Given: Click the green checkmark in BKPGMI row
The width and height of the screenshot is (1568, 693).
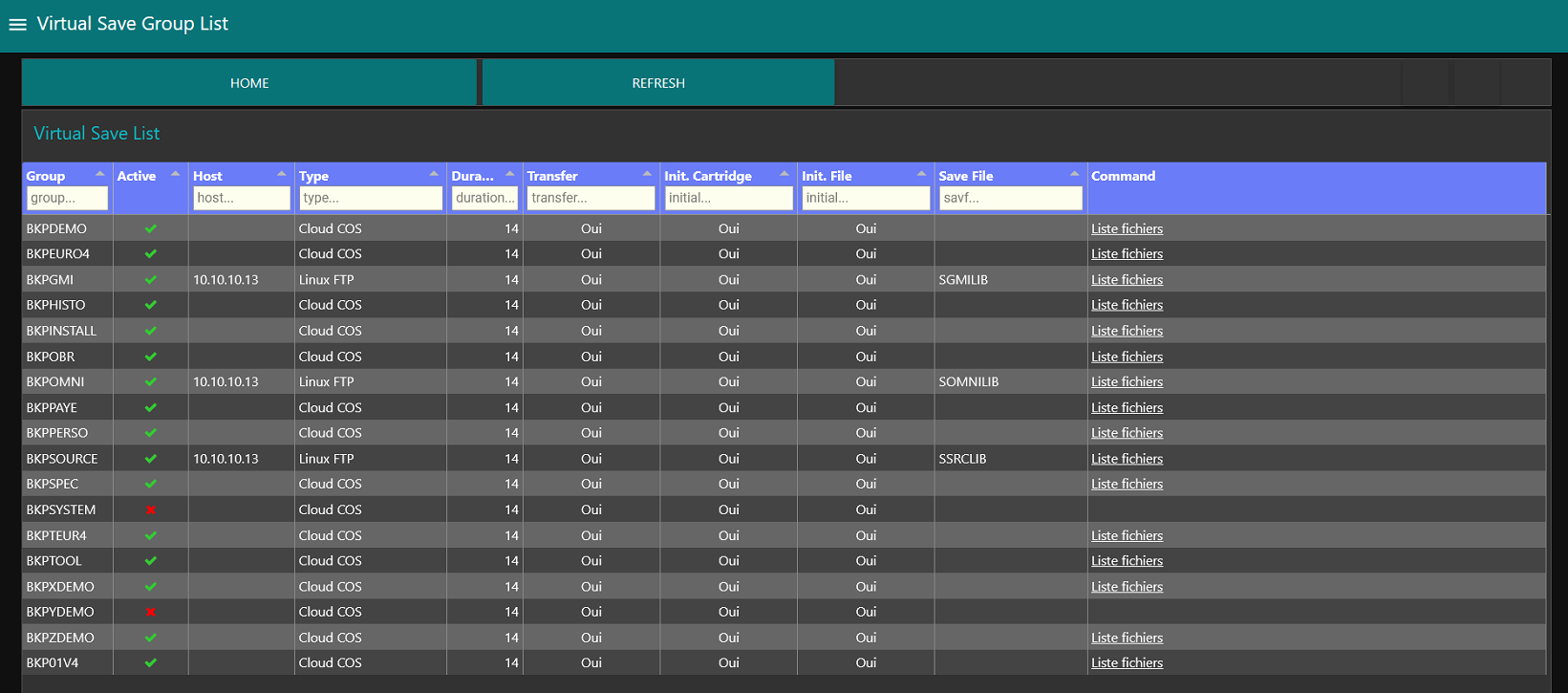Looking at the screenshot, I should coord(151,280).
